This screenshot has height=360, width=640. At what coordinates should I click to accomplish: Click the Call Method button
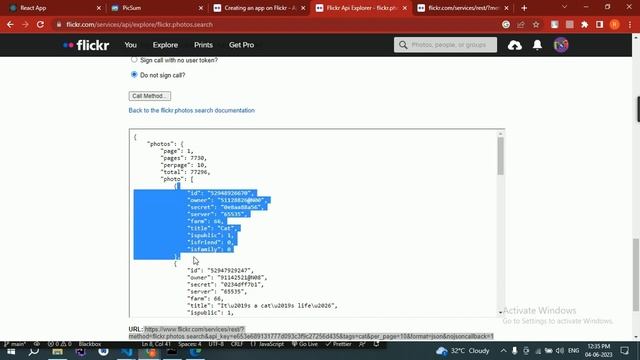(x=150, y=96)
